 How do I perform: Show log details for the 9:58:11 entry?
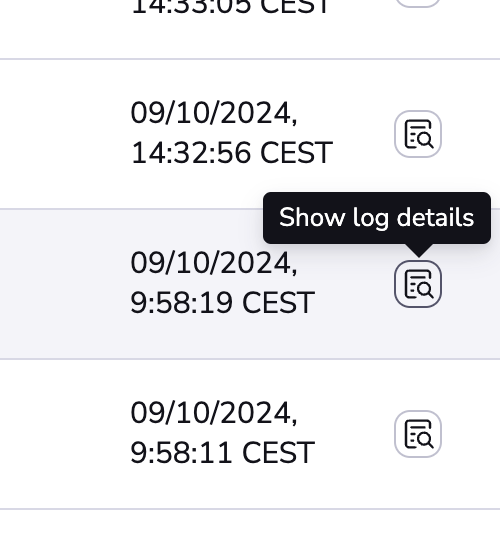click(x=418, y=434)
